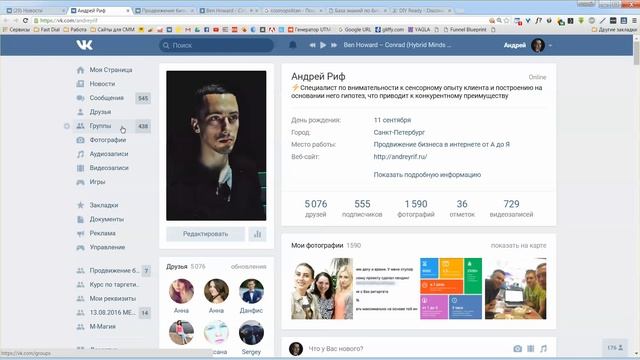The image size is (640, 360).
Task: Expand Показать подробную информацию
Action: click(427, 175)
